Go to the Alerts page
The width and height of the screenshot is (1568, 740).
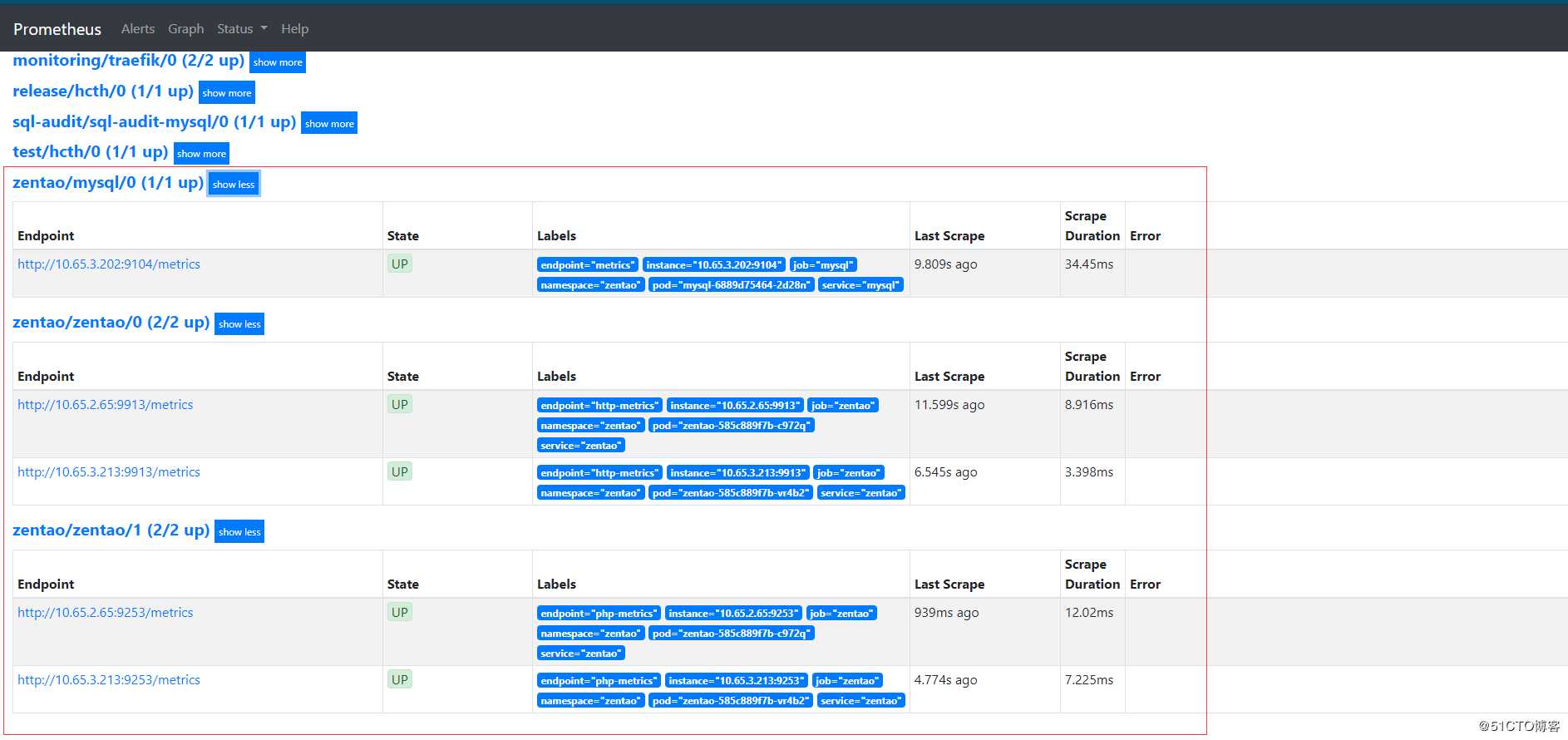(138, 29)
